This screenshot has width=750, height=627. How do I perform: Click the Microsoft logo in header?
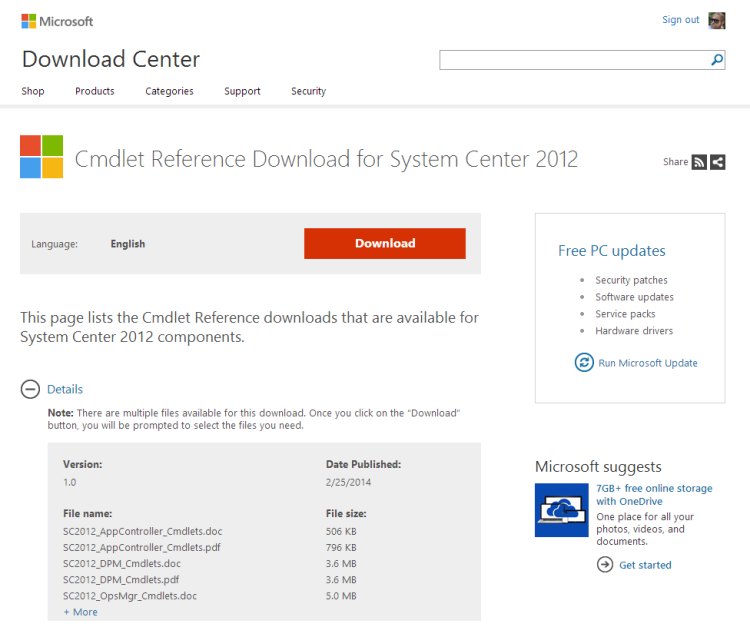coord(57,22)
